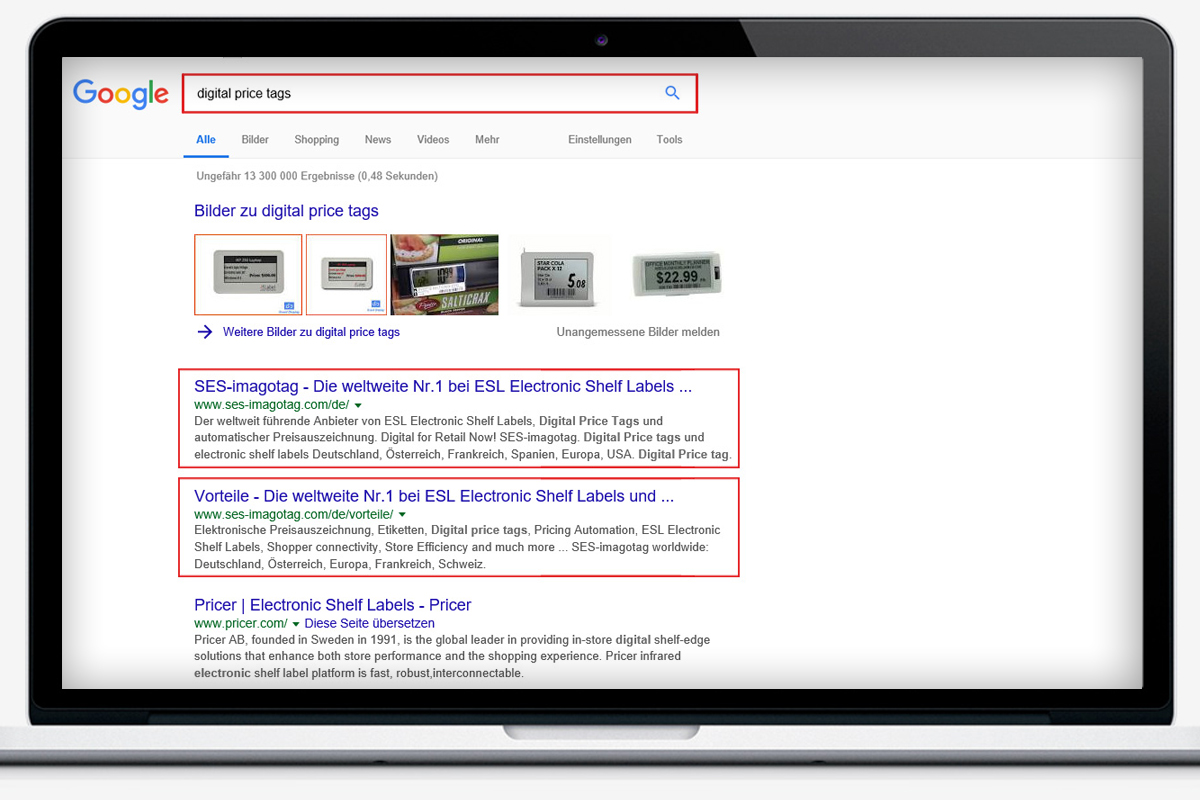
Task: Switch to the Videos tab
Action: pyautogui.click(x=433, y=140)
